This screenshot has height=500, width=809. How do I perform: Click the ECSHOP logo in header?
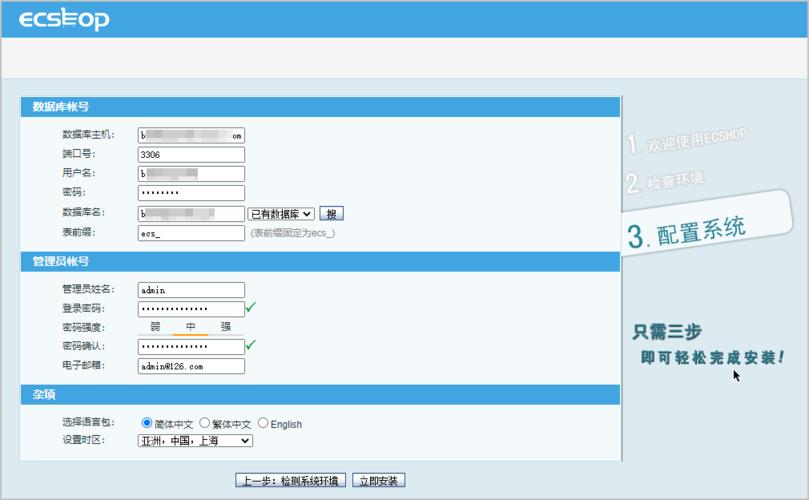[x=64, y=19]
